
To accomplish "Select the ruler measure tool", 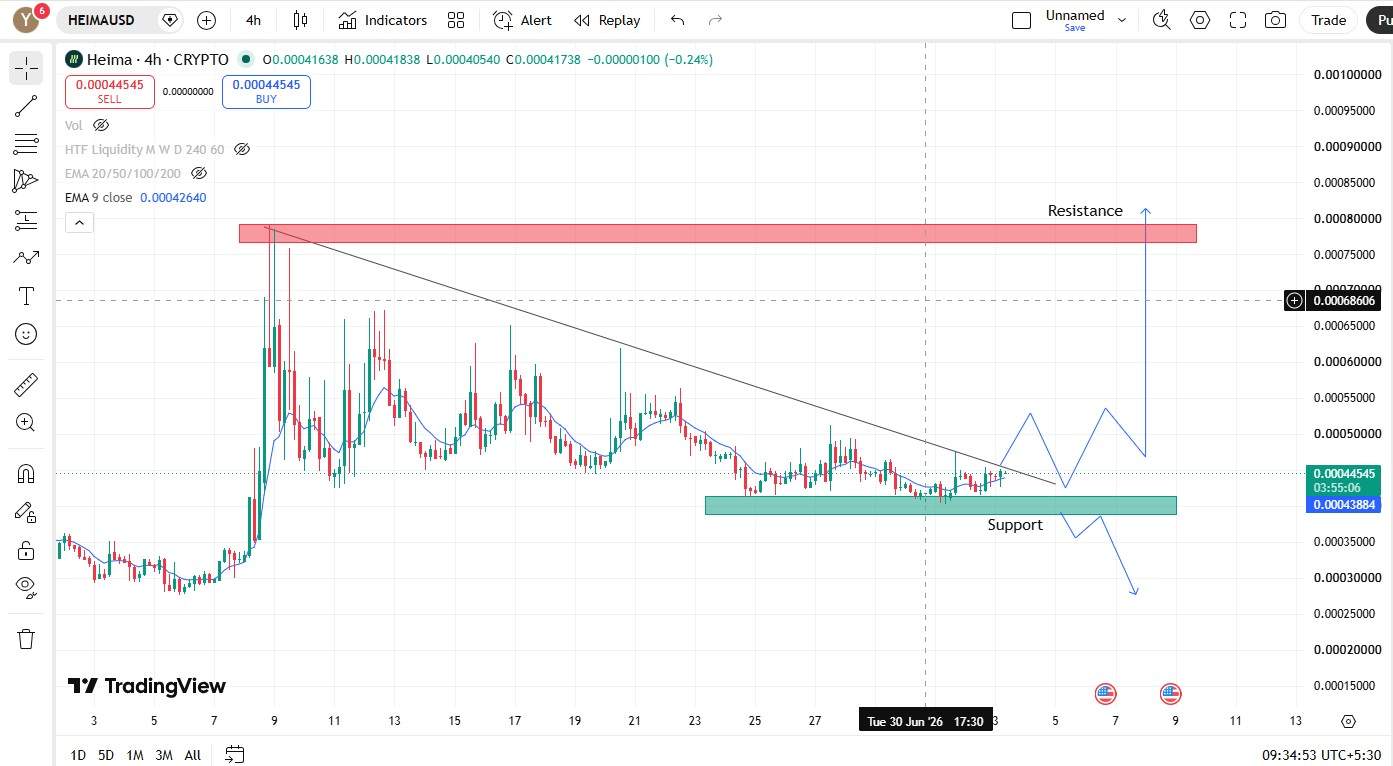I will click(27, 384).
